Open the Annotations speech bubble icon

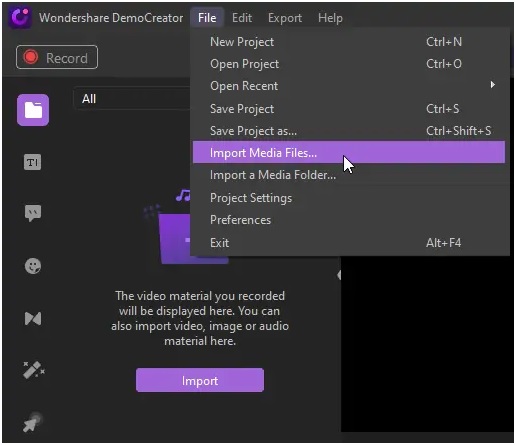coord(33,213)
